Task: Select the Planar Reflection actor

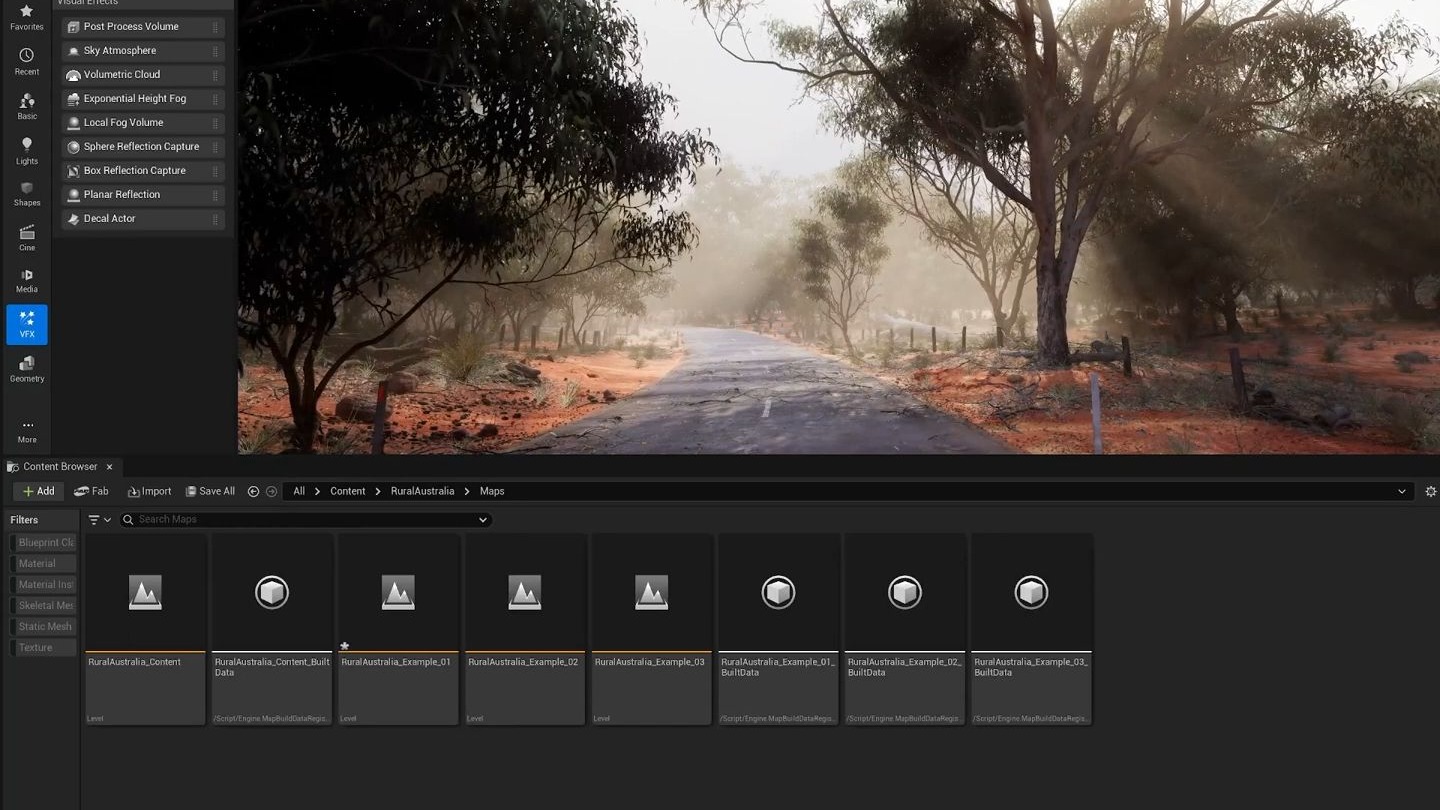Action: [143, 195]
